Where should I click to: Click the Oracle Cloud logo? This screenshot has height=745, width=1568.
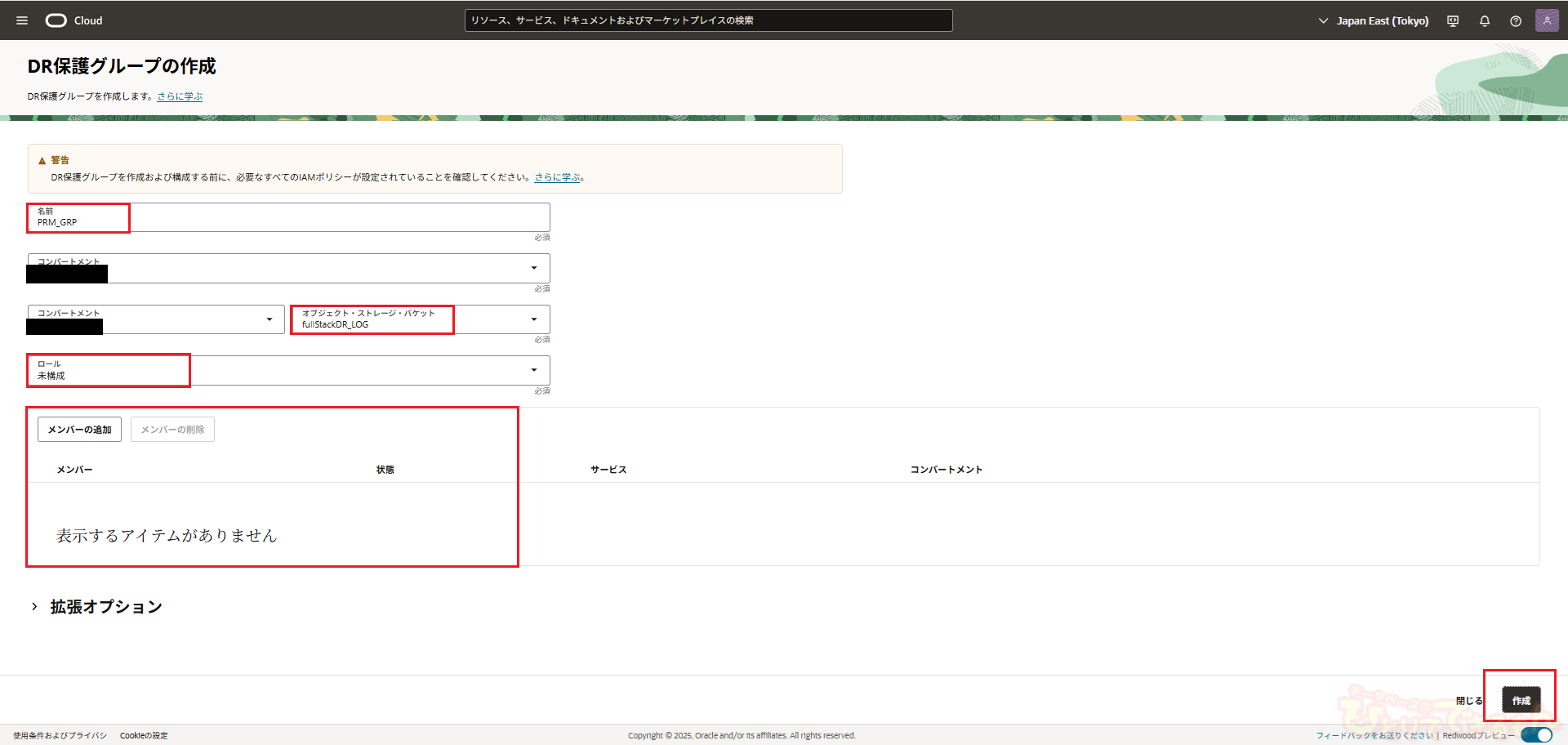coord(73,20)
